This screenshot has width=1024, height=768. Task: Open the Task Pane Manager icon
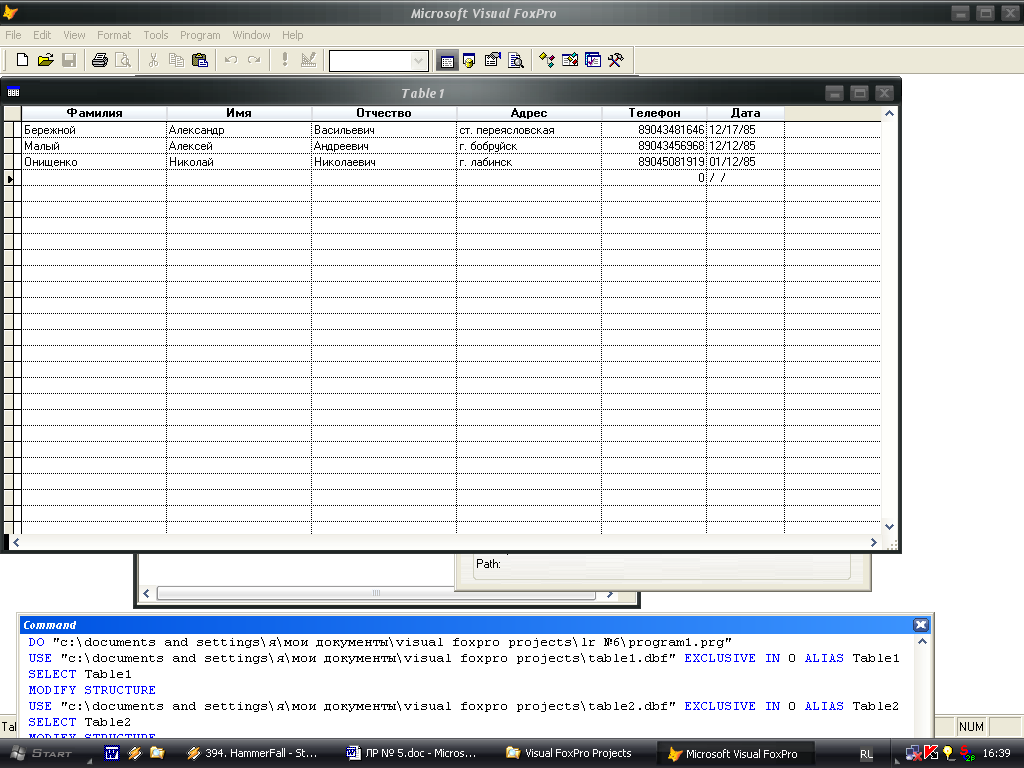(593, 61)
